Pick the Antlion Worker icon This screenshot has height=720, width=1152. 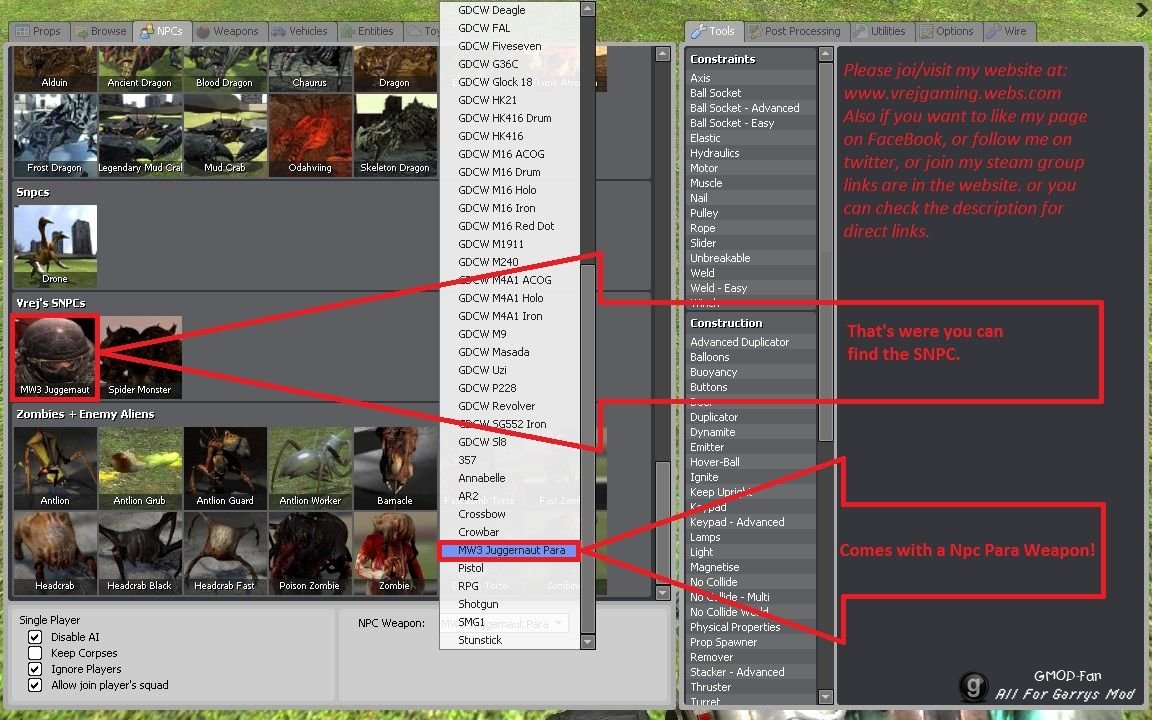coord(310,468)
